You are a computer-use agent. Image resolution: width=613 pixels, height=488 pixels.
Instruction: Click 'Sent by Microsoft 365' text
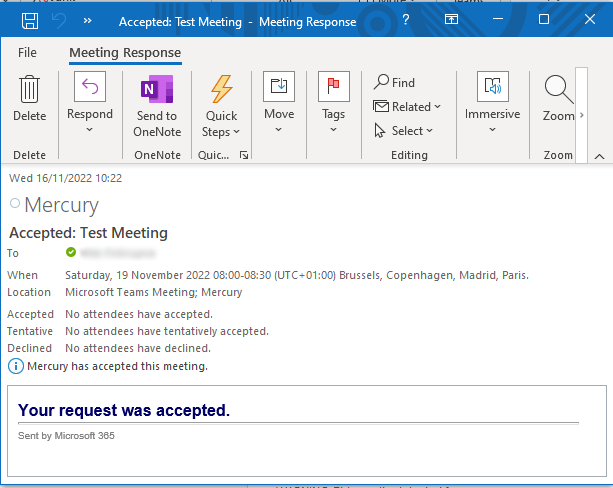(x=66, y=436)
